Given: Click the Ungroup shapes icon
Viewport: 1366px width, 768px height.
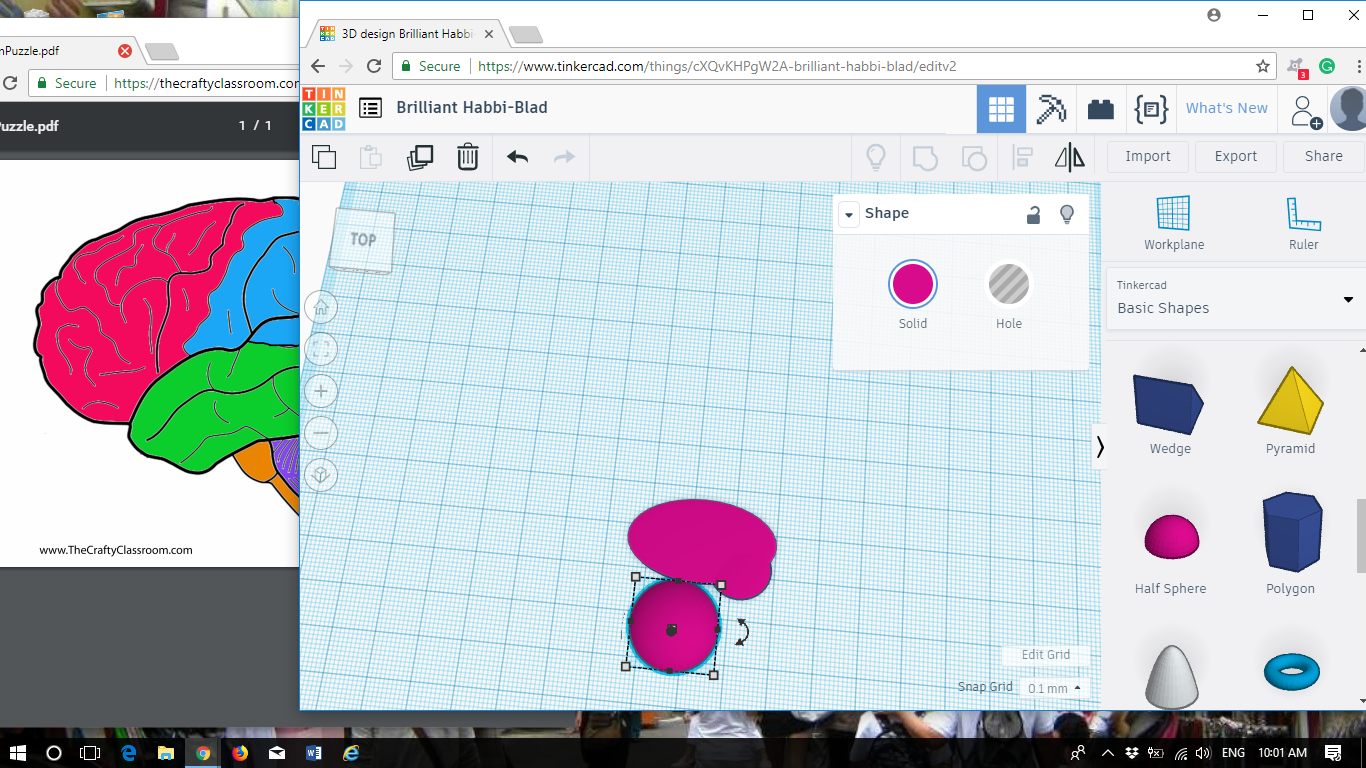Looking at the screenshot, I should click(x=973, y=157).
